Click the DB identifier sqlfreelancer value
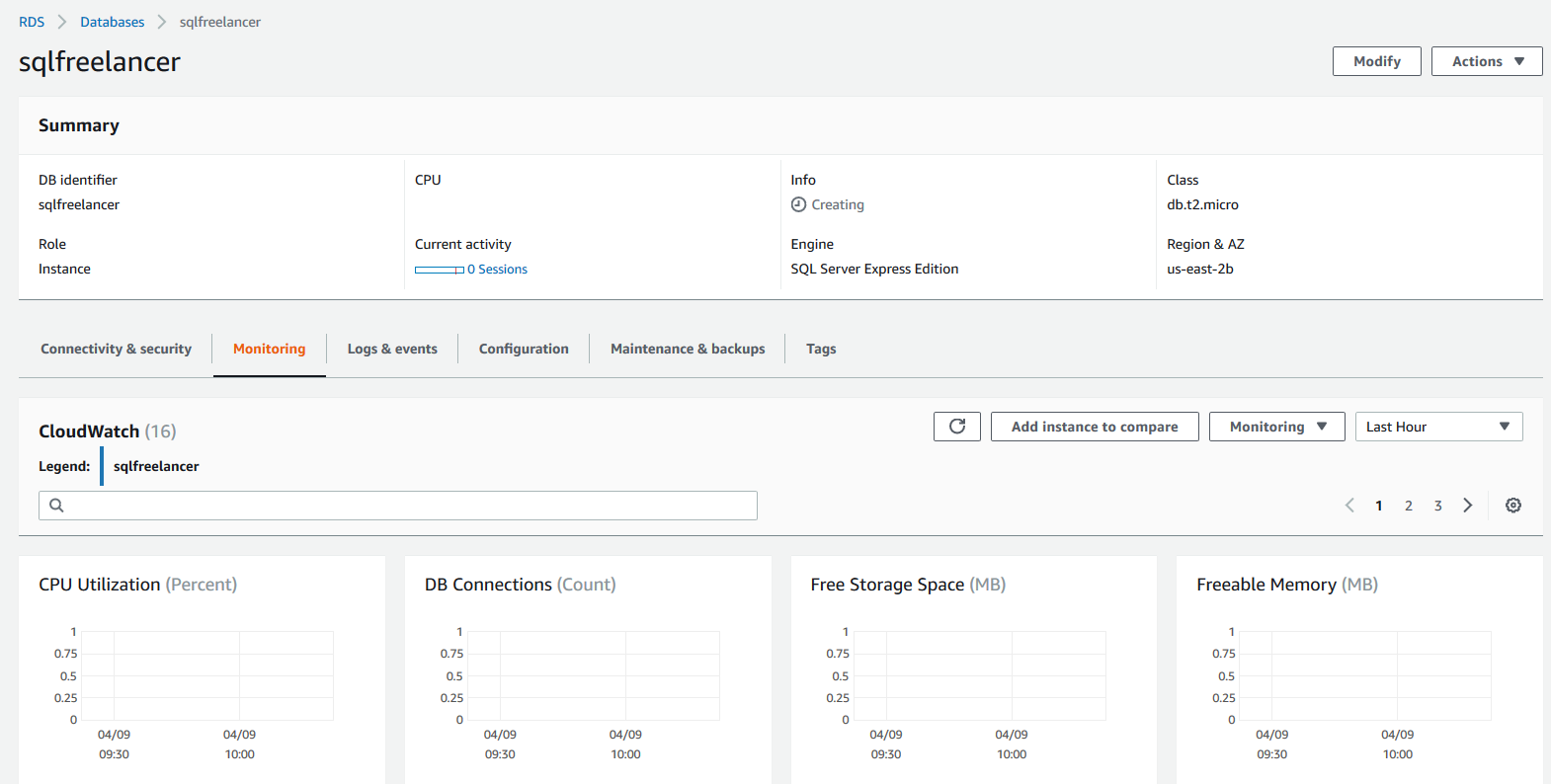 pos(79,204)
